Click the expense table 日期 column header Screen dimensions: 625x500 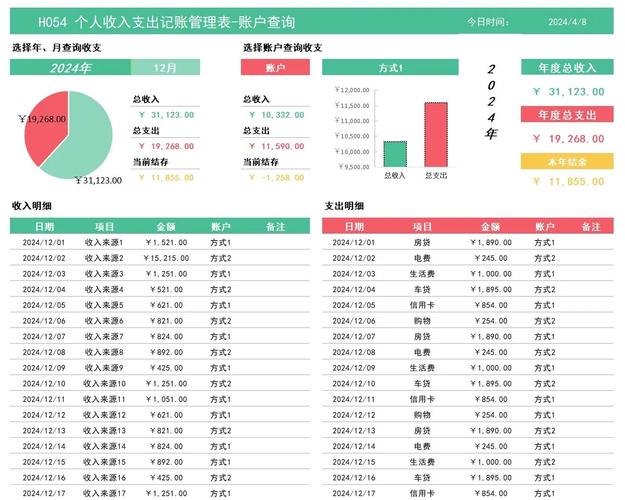pos(354,226)
